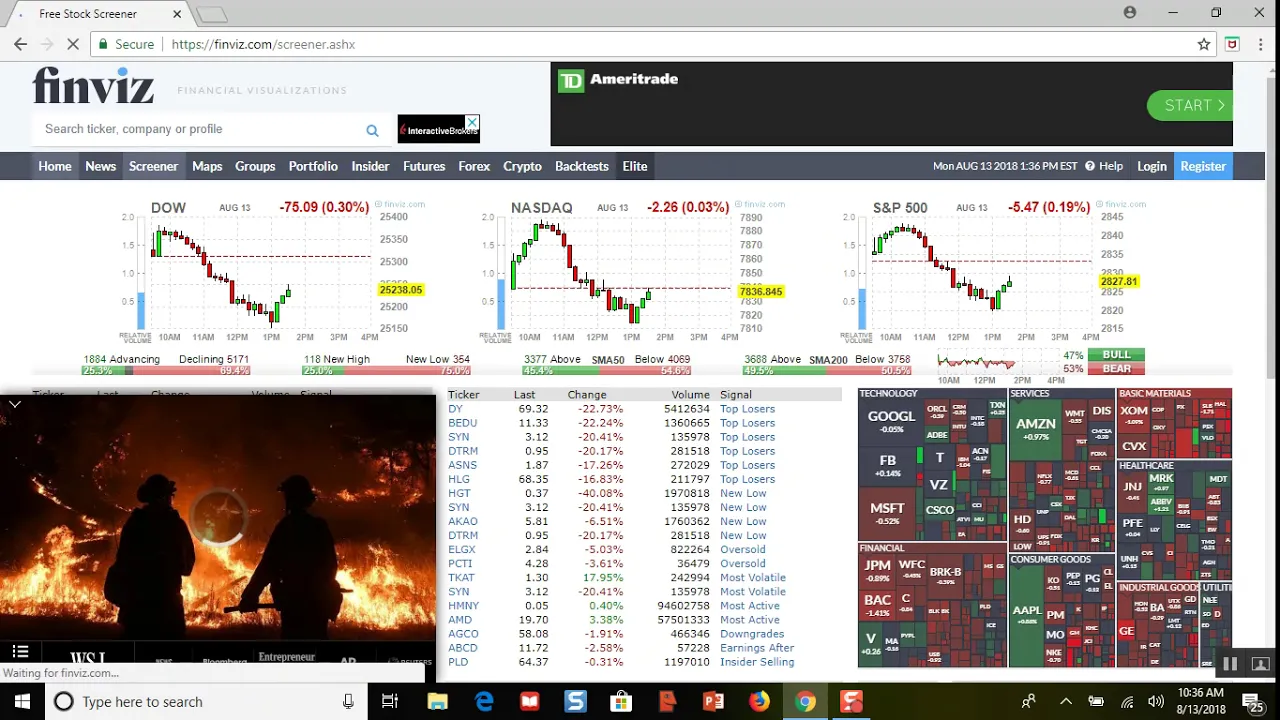Launch Microsoft Edge from the taskbar
Viewport: 1280px width, 720px height.
[484, 702]
